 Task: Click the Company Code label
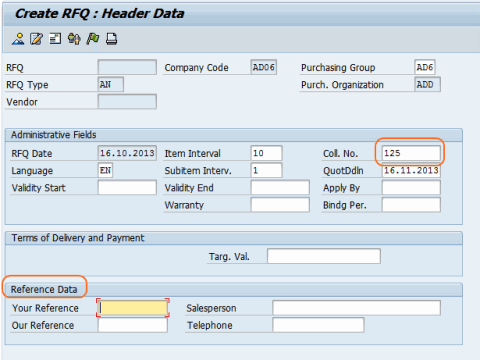(196, 68)
